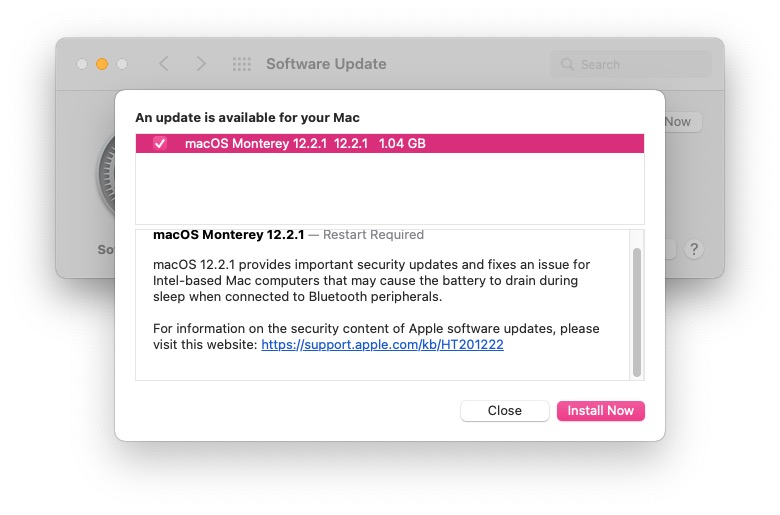Click the Software Update window title
Screen dimensions: 780x515
(326, 64)
